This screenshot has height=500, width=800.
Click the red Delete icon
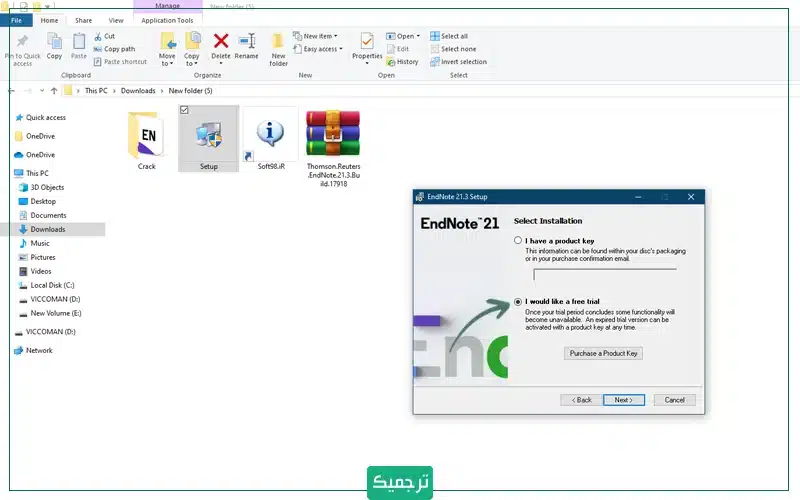pyautogui.click(x=221, y=41)
